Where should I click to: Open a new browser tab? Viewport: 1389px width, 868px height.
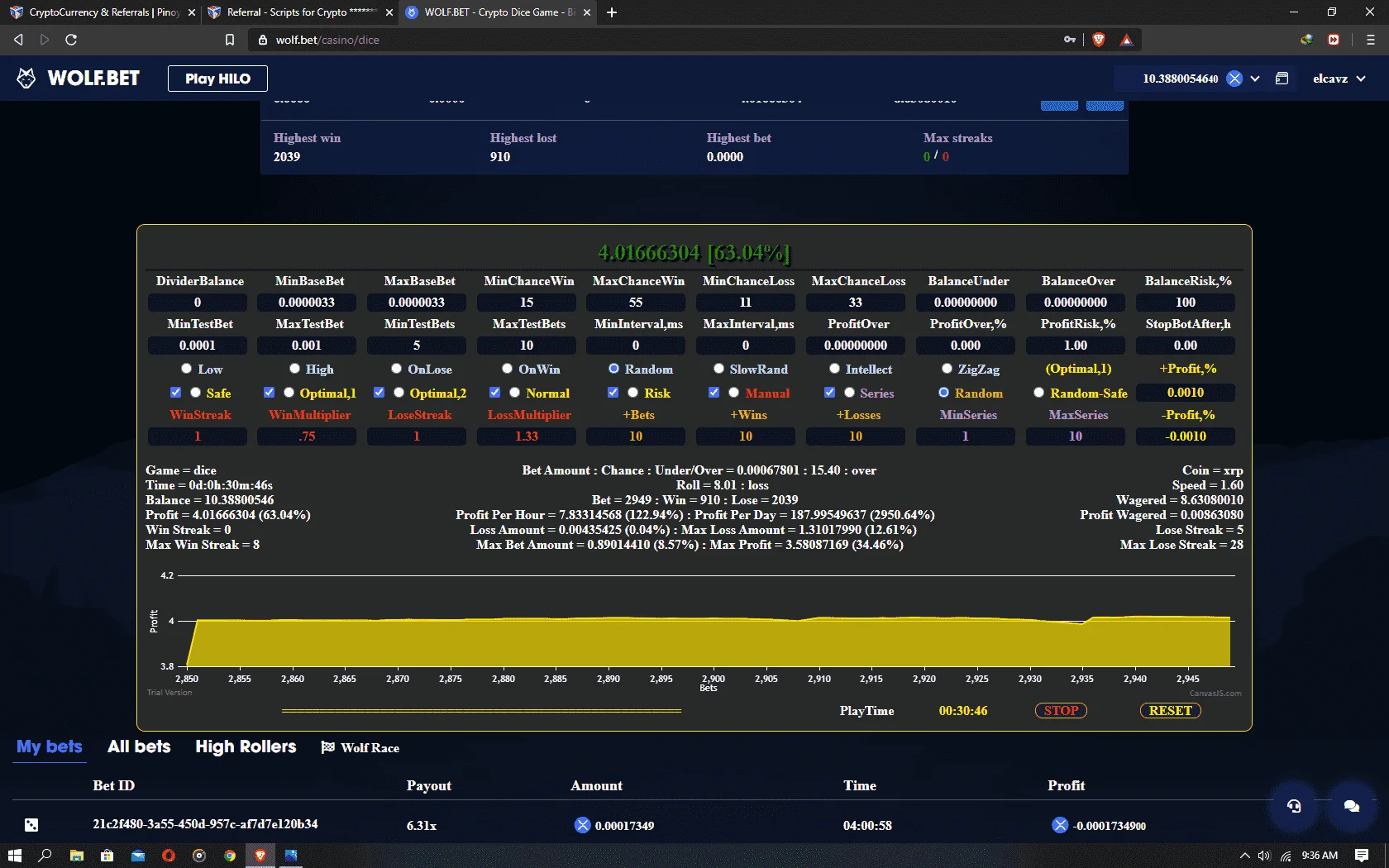(612, 12)
